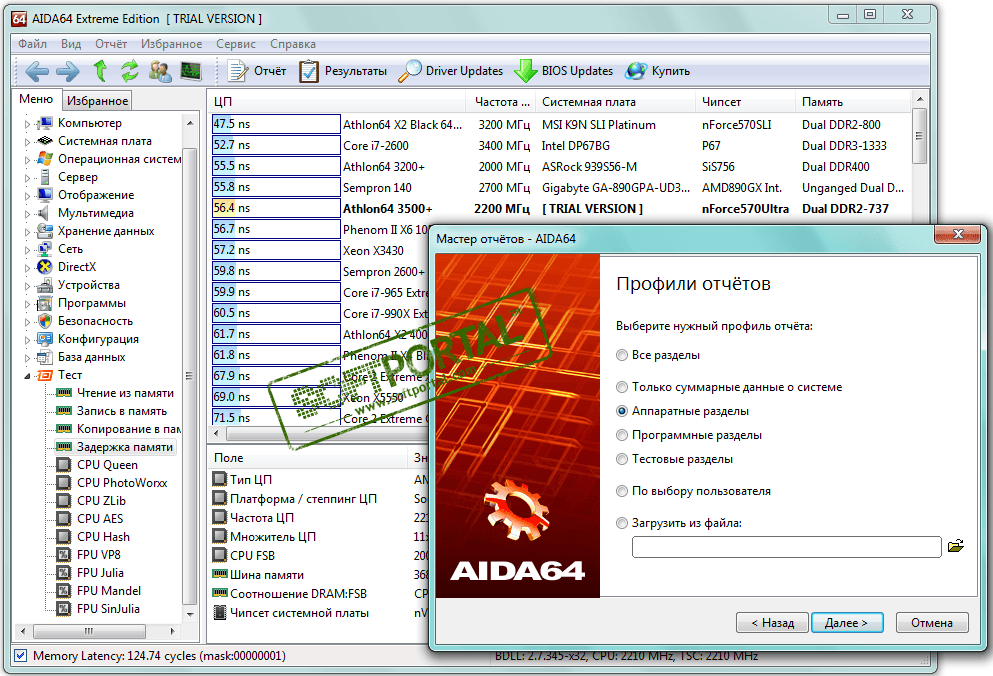The image size is (993, 676).
Task: Select Только суммарные данные о системе option
Action: tap(622, 387)
